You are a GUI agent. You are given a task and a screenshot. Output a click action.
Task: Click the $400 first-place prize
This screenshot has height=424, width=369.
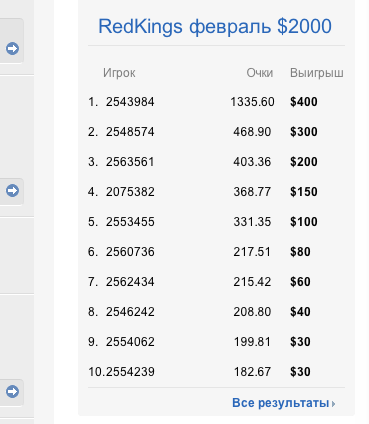point(304,102)
